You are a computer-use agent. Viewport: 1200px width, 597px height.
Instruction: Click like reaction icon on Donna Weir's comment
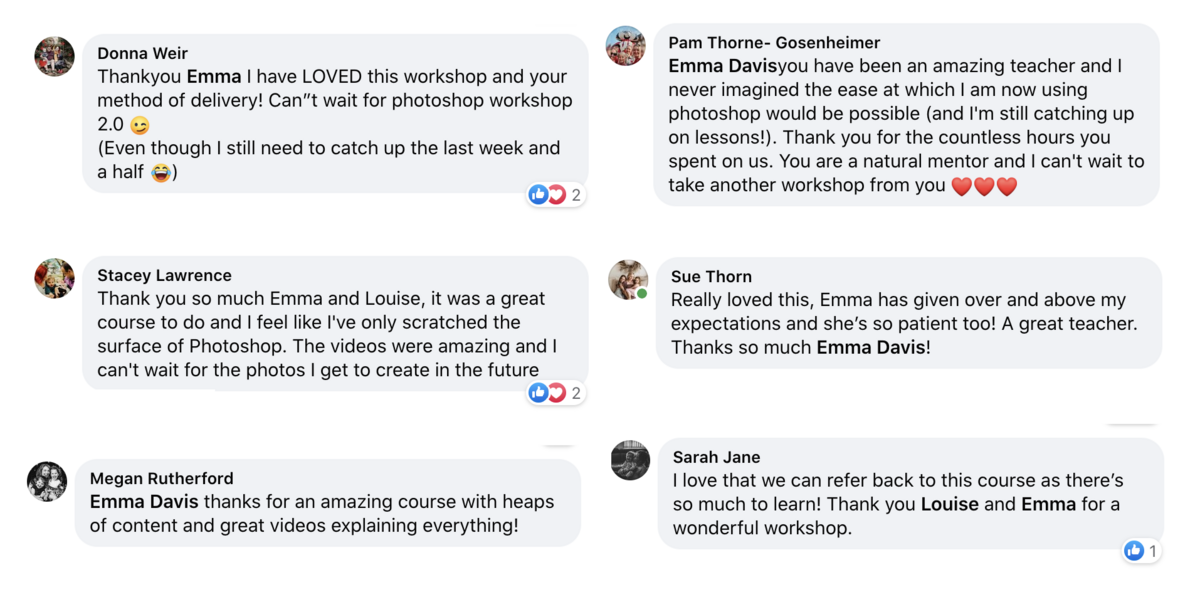point(539,195)
